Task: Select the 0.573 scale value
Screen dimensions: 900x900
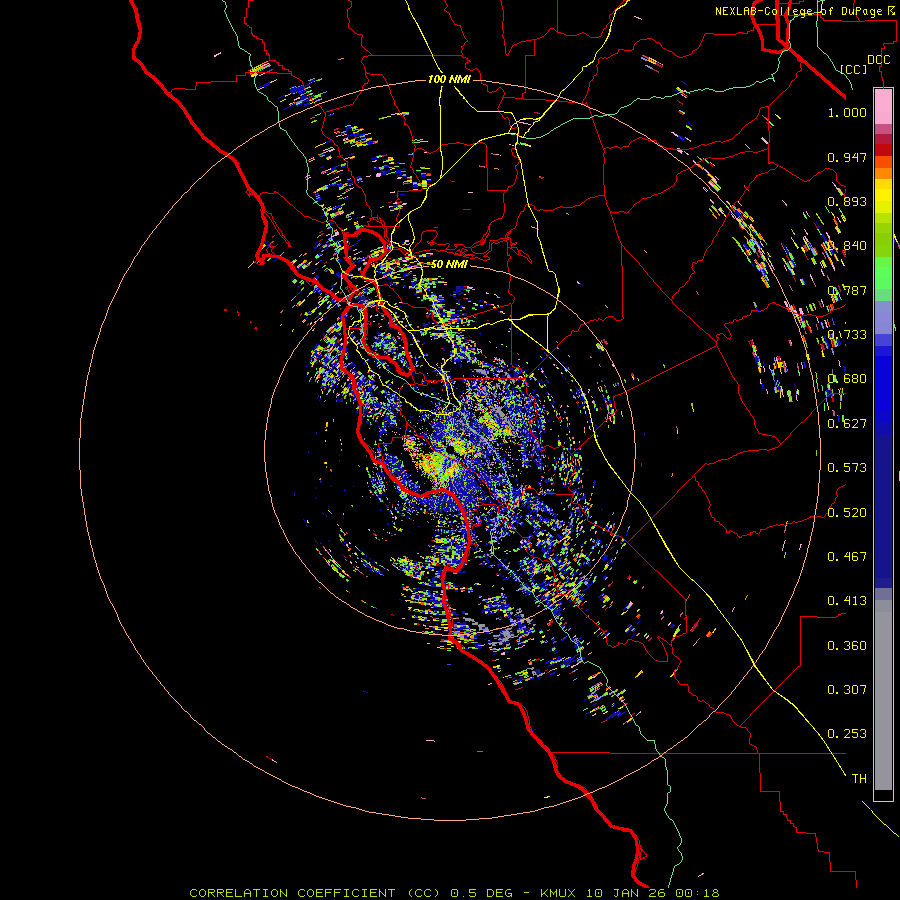Action: click(x=847, y=468)
